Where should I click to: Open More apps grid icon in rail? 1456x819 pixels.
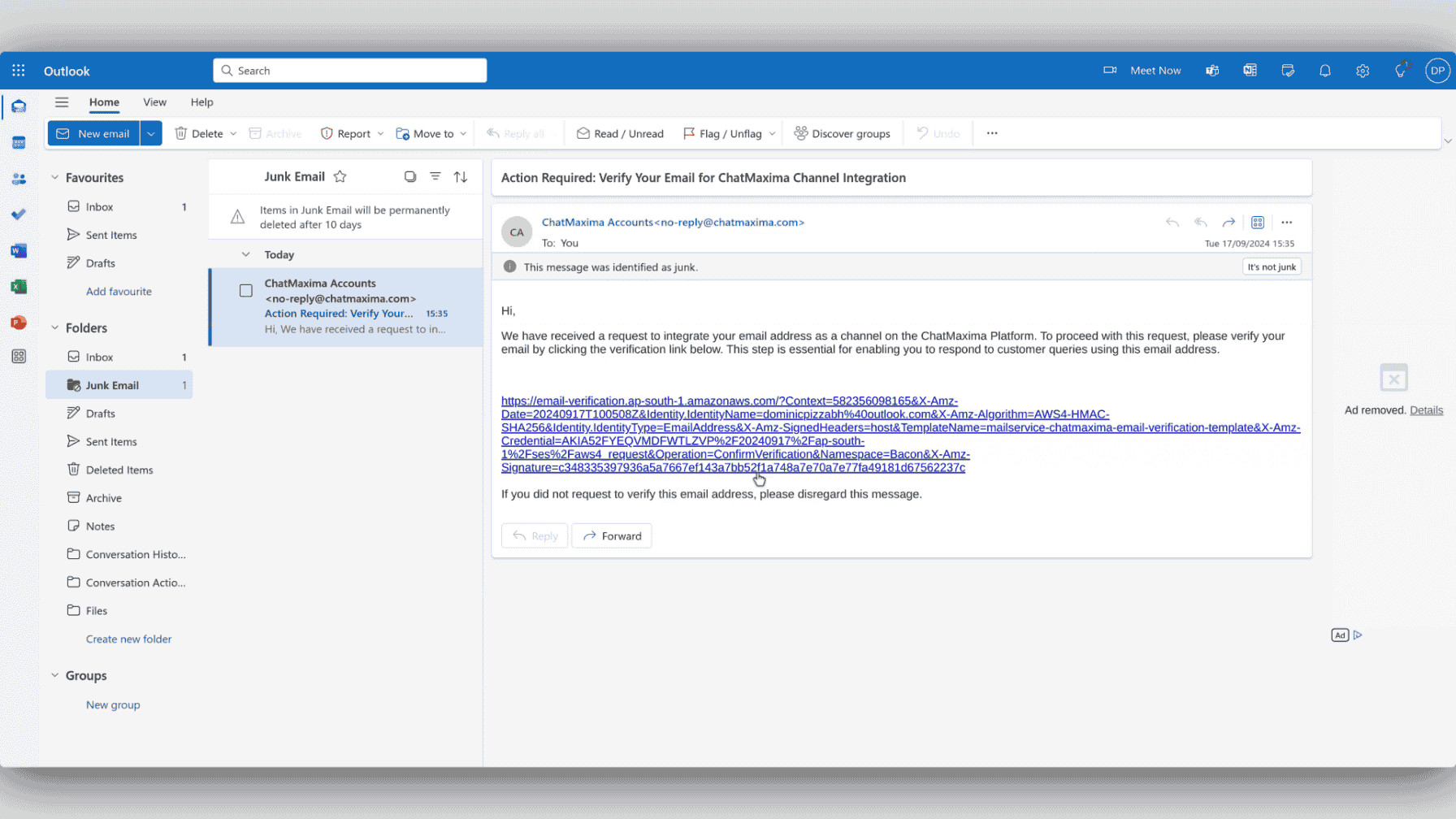click(x=19, y=356)
